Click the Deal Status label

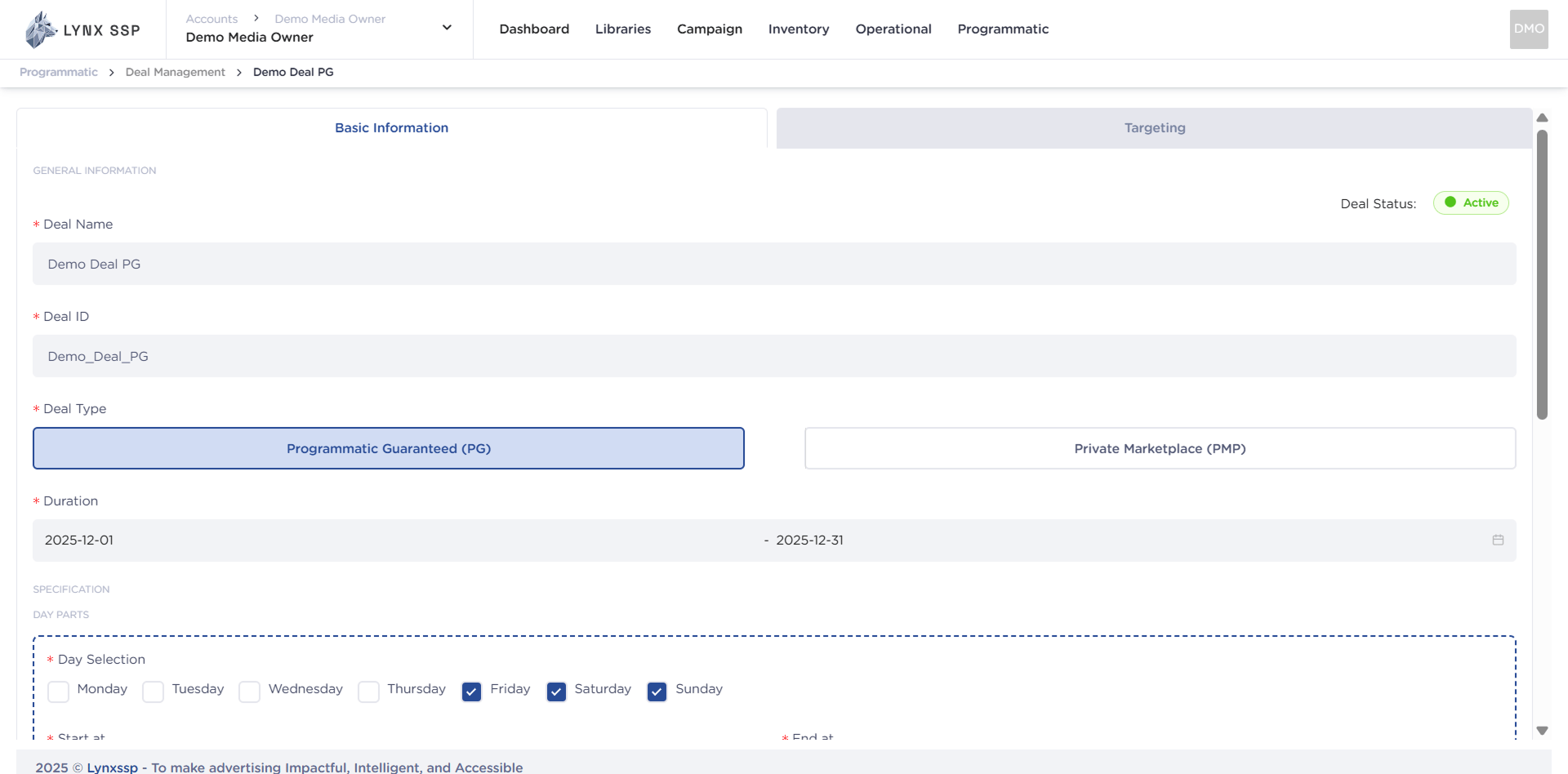coord(1379,203)
